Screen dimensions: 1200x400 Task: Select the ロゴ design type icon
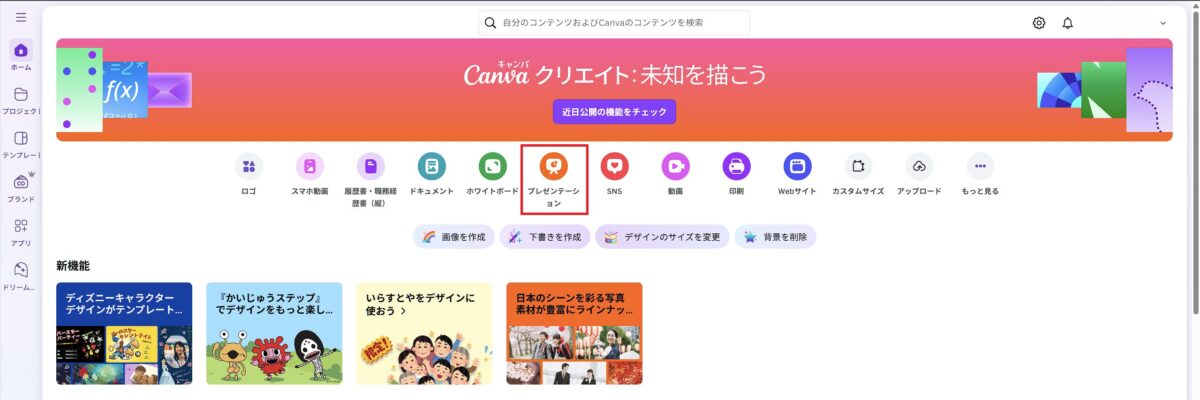[x=249, y=166]
